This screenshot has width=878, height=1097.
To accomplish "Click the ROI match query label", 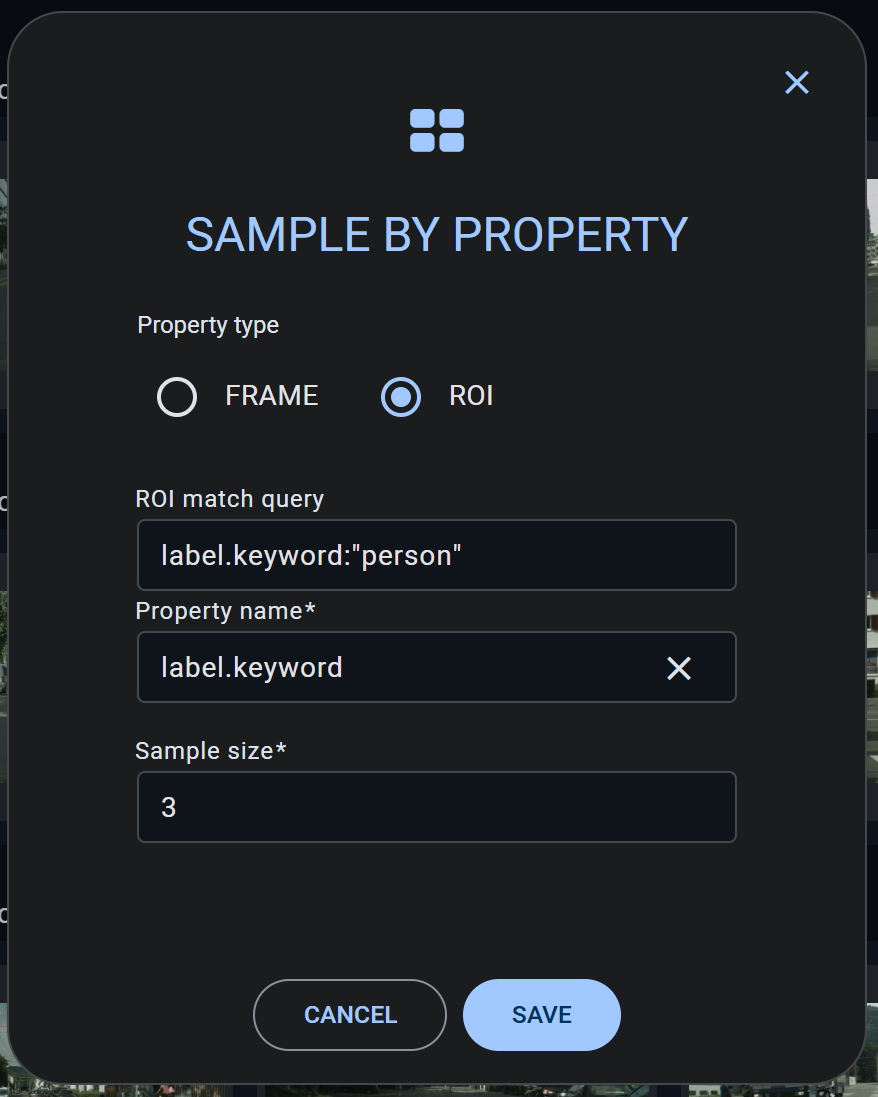I will 229,498.
